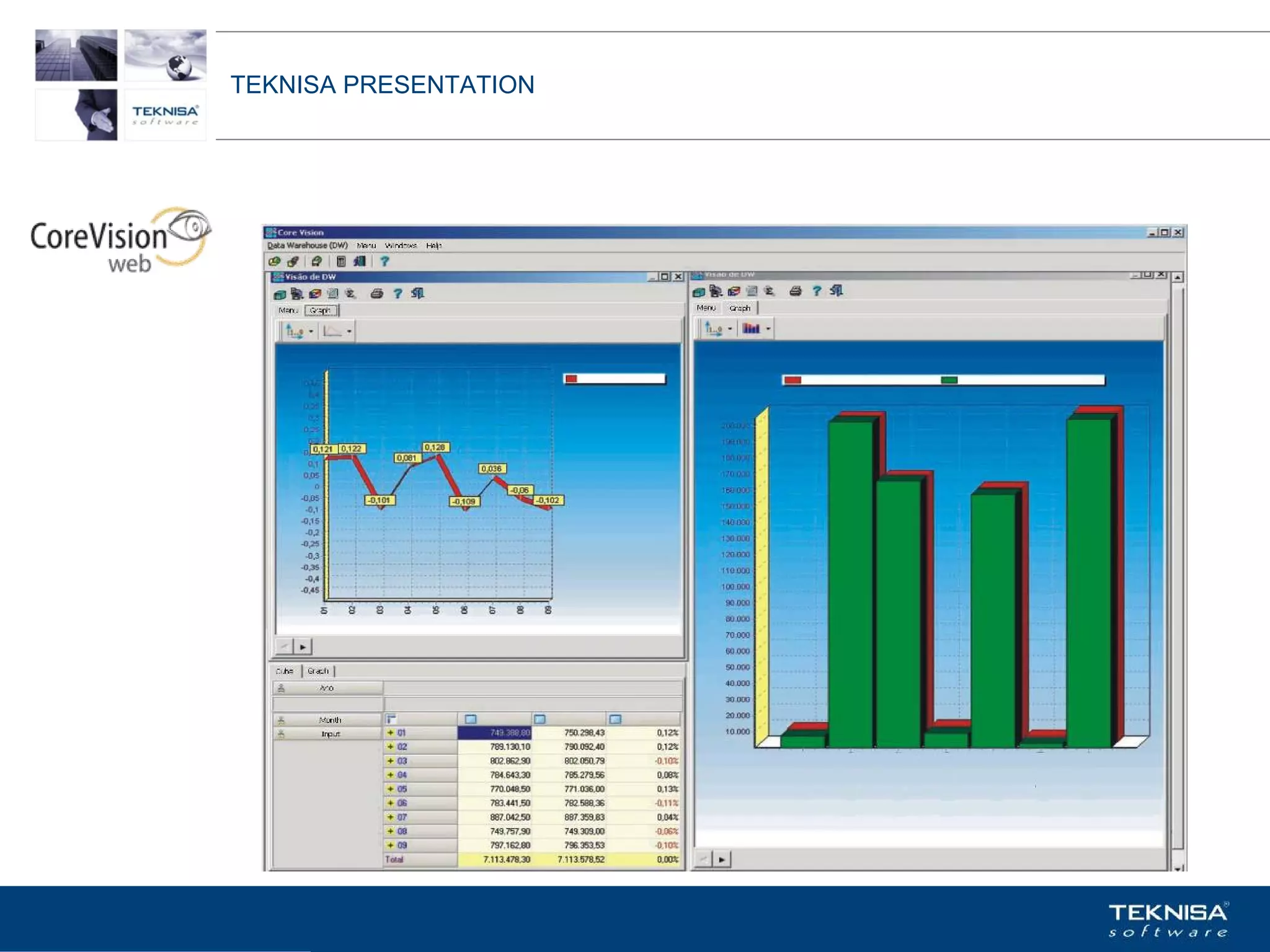Select the Graph tab in the left Visão de DW window
This screenshot has width=1270, height=952.
(x=321, y=310)
